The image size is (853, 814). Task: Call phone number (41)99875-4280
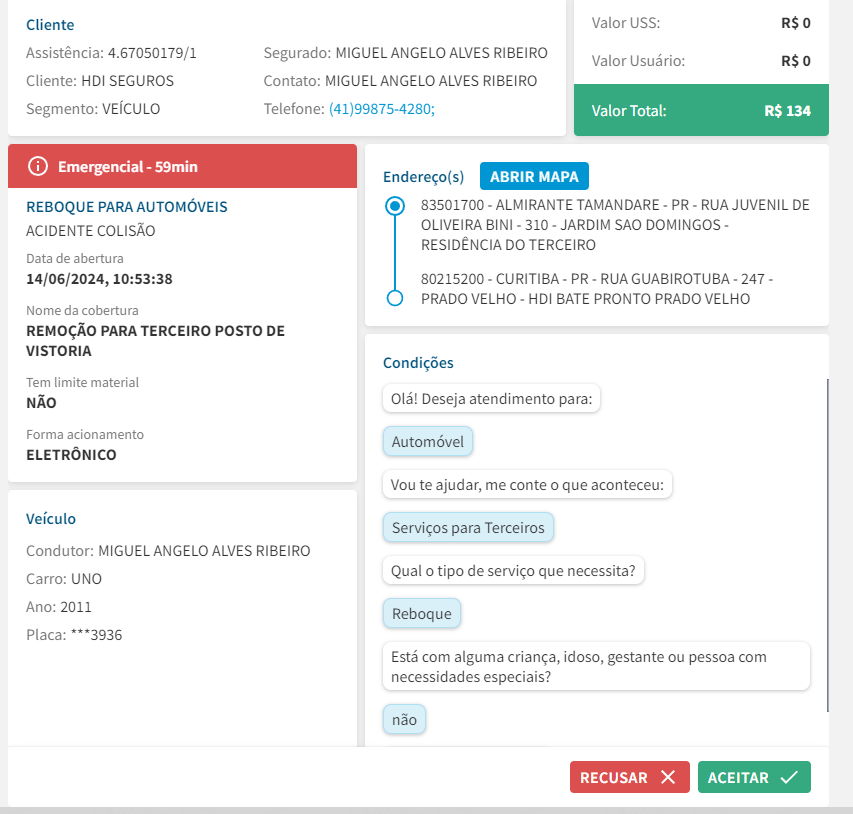pos(382,109)
